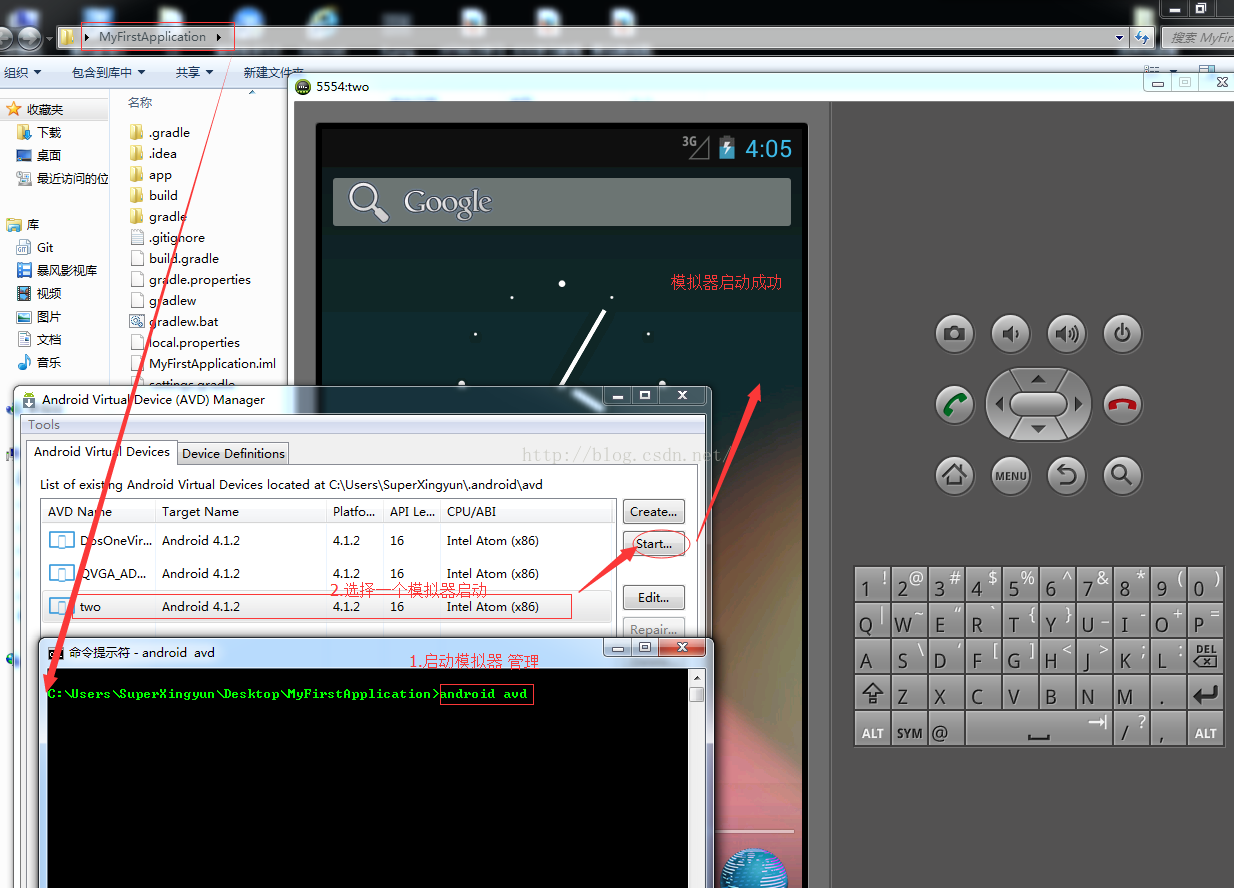Open the 组织 dropdown menu

click(x=22, y=72)
